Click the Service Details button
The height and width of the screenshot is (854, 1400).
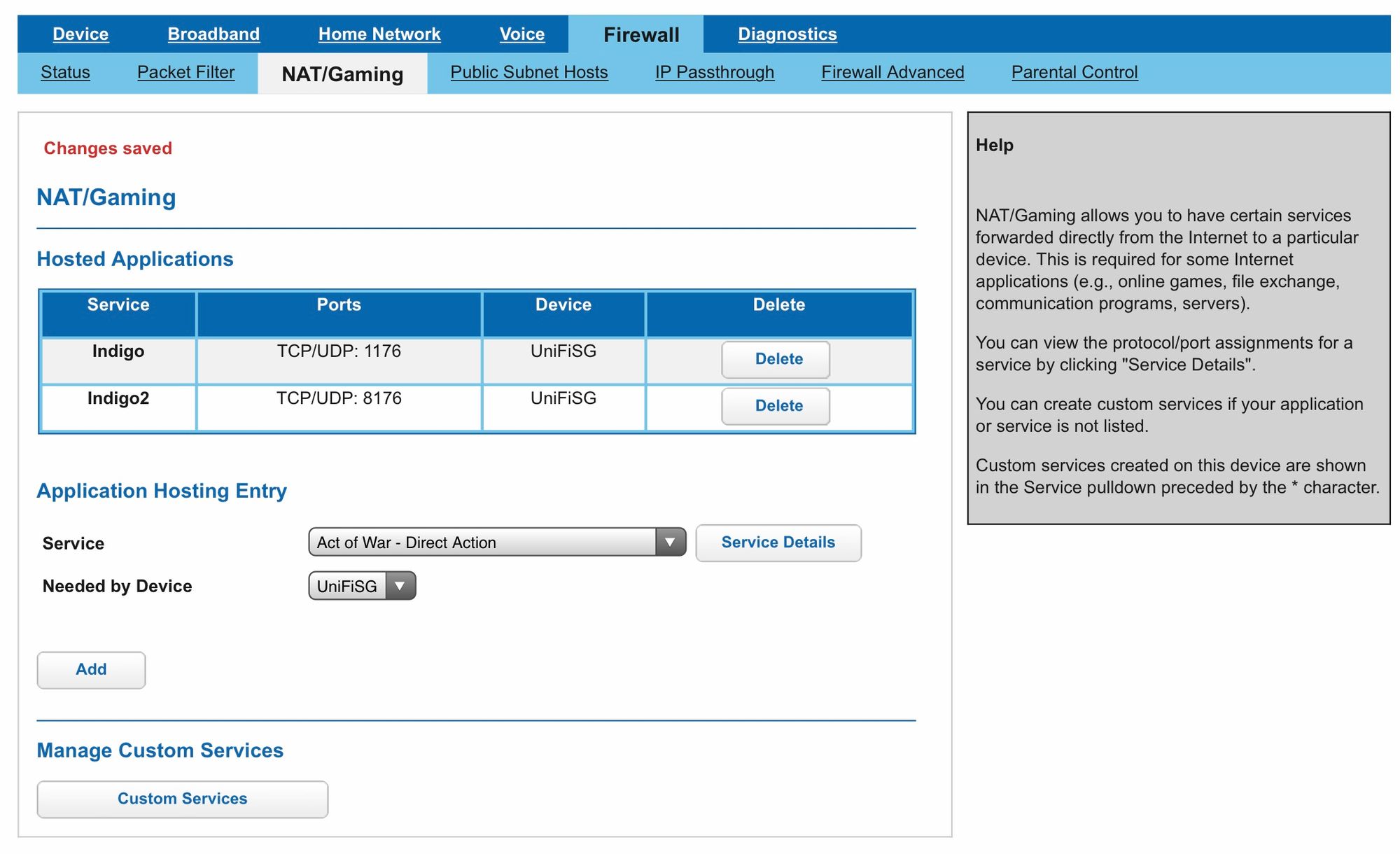pyautogui.click(x=778, y=542)
